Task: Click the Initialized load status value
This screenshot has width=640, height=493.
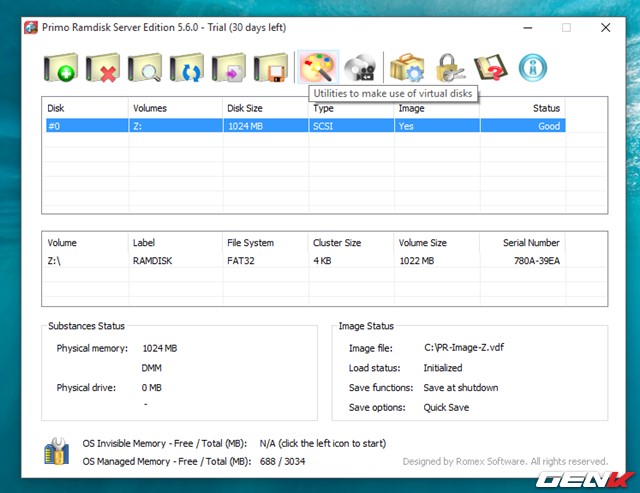Action: (x=443, y=368)
